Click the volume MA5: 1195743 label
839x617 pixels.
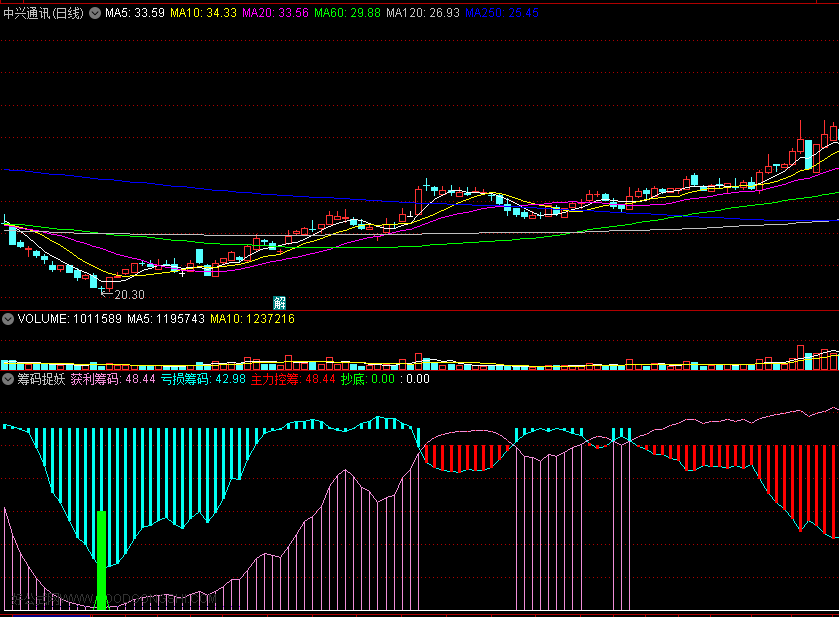pyautogui.click(x=166, y=319)
